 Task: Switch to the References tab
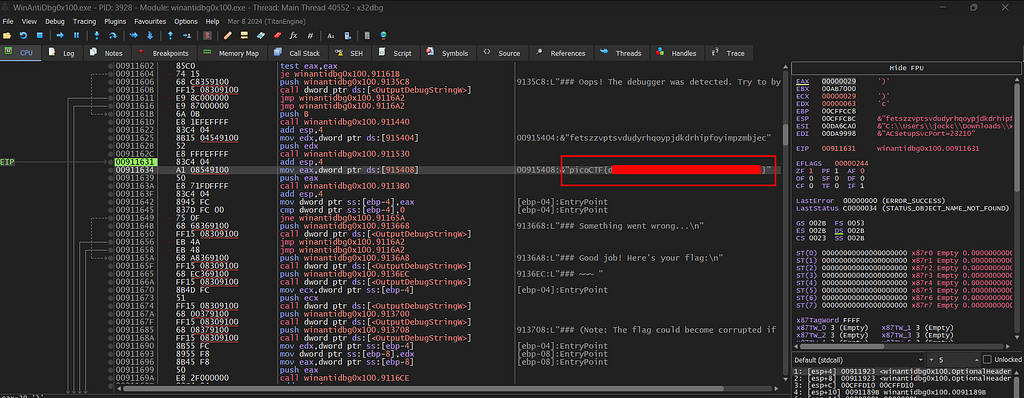[x=561, y=53]
